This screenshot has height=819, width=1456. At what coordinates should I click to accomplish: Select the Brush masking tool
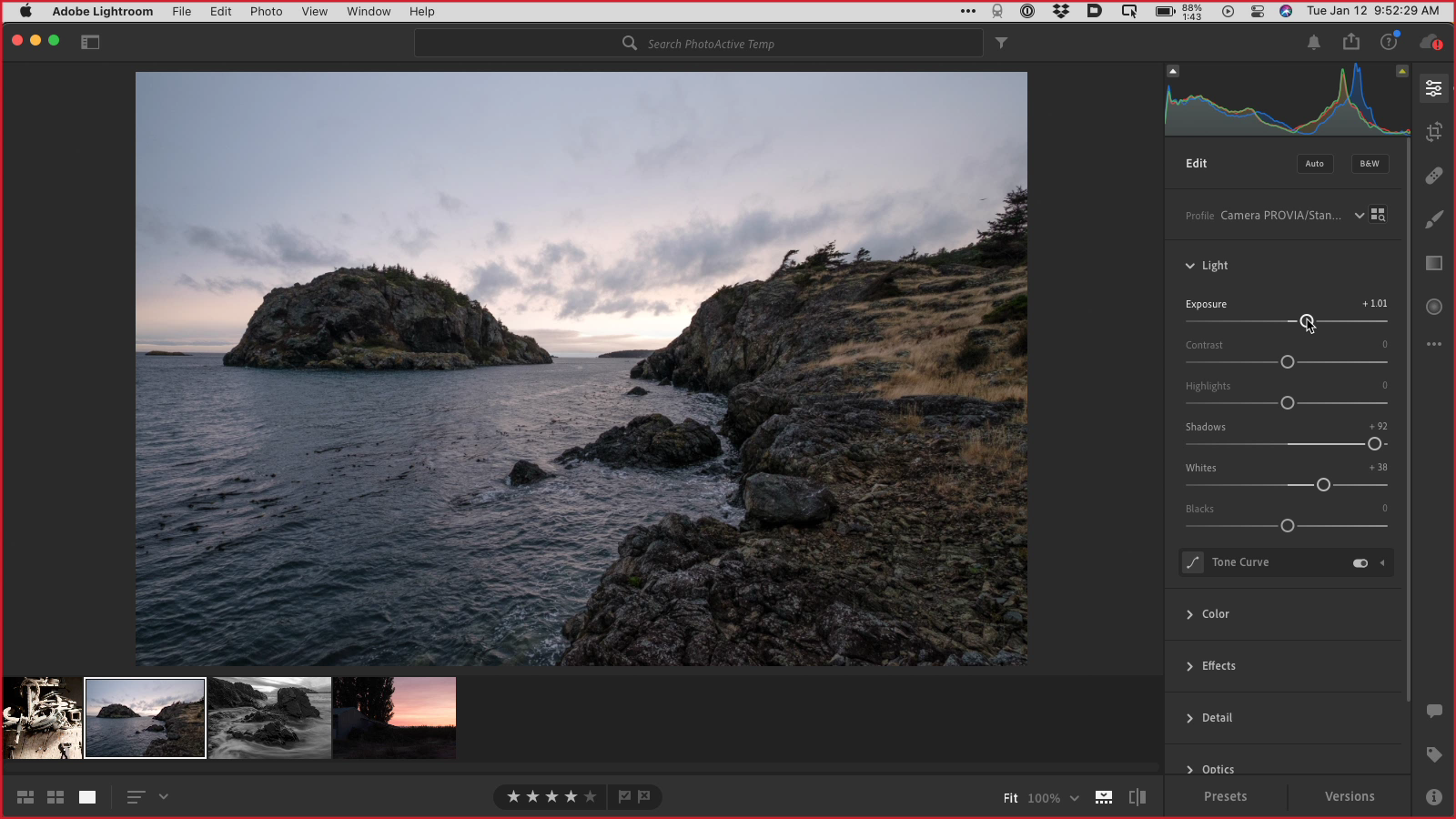pyautogui.click(x=1433, y=219)
